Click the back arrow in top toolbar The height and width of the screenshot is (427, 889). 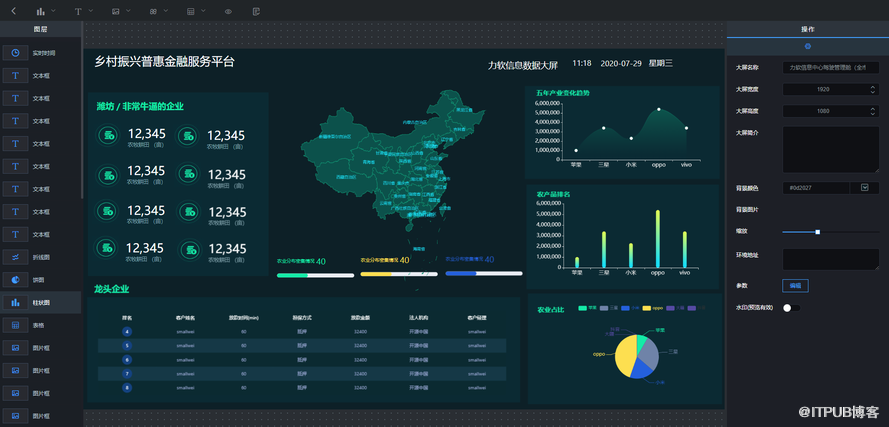pos(13,11)
